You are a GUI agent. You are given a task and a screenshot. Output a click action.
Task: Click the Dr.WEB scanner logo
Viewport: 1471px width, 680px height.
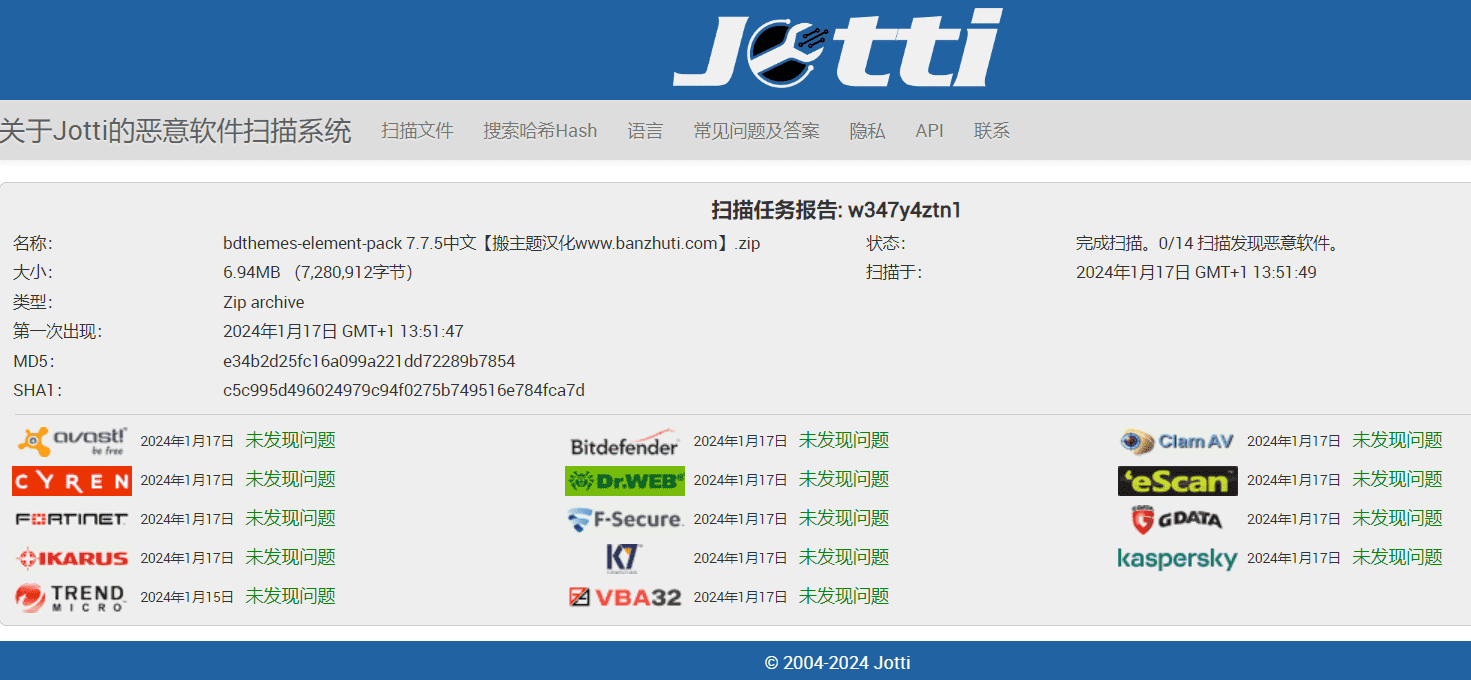click(625, 481)
